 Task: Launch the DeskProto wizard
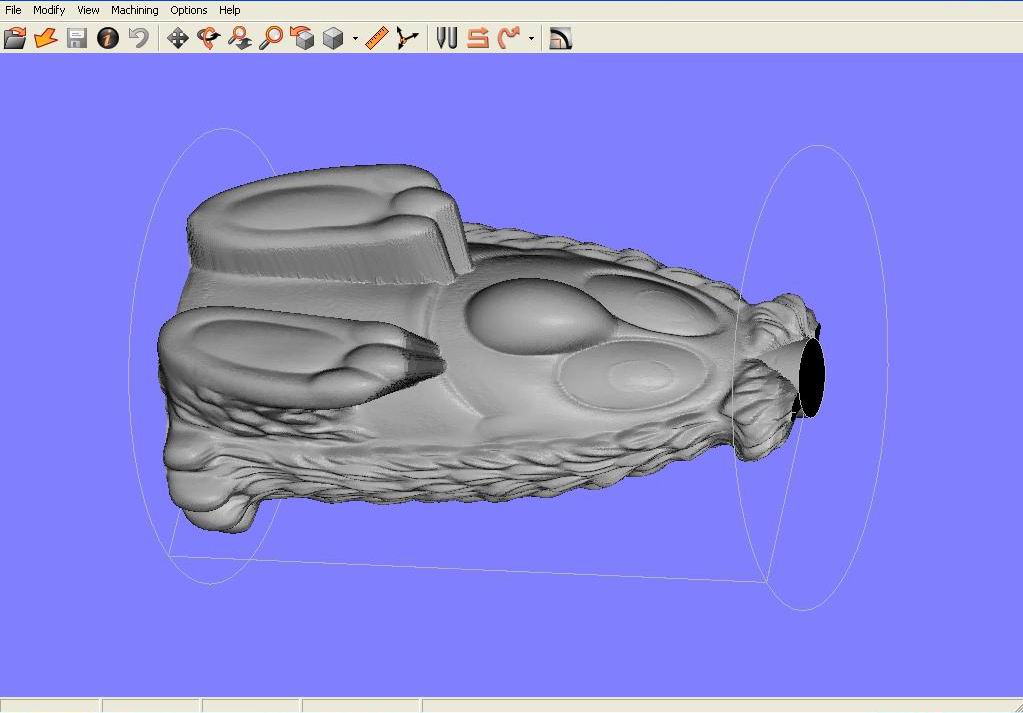(x=44, y=38)
